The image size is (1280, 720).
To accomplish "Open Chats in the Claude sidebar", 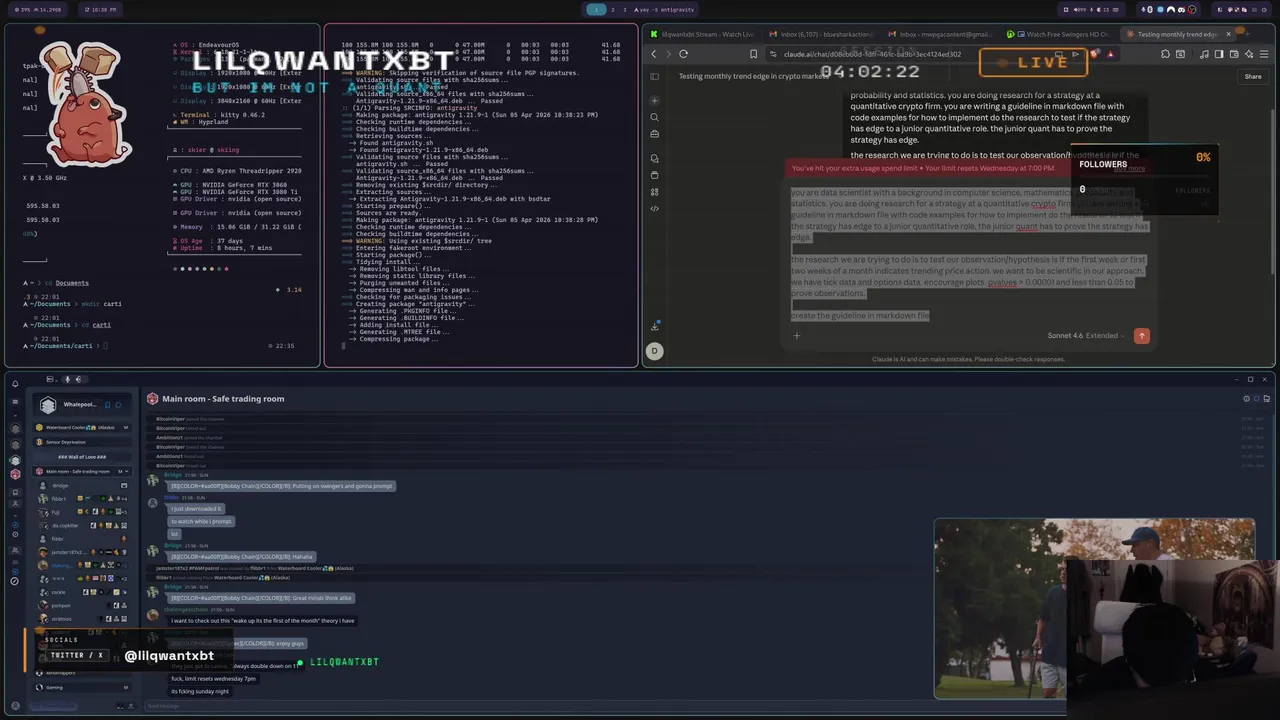I will tap(655, 158).
